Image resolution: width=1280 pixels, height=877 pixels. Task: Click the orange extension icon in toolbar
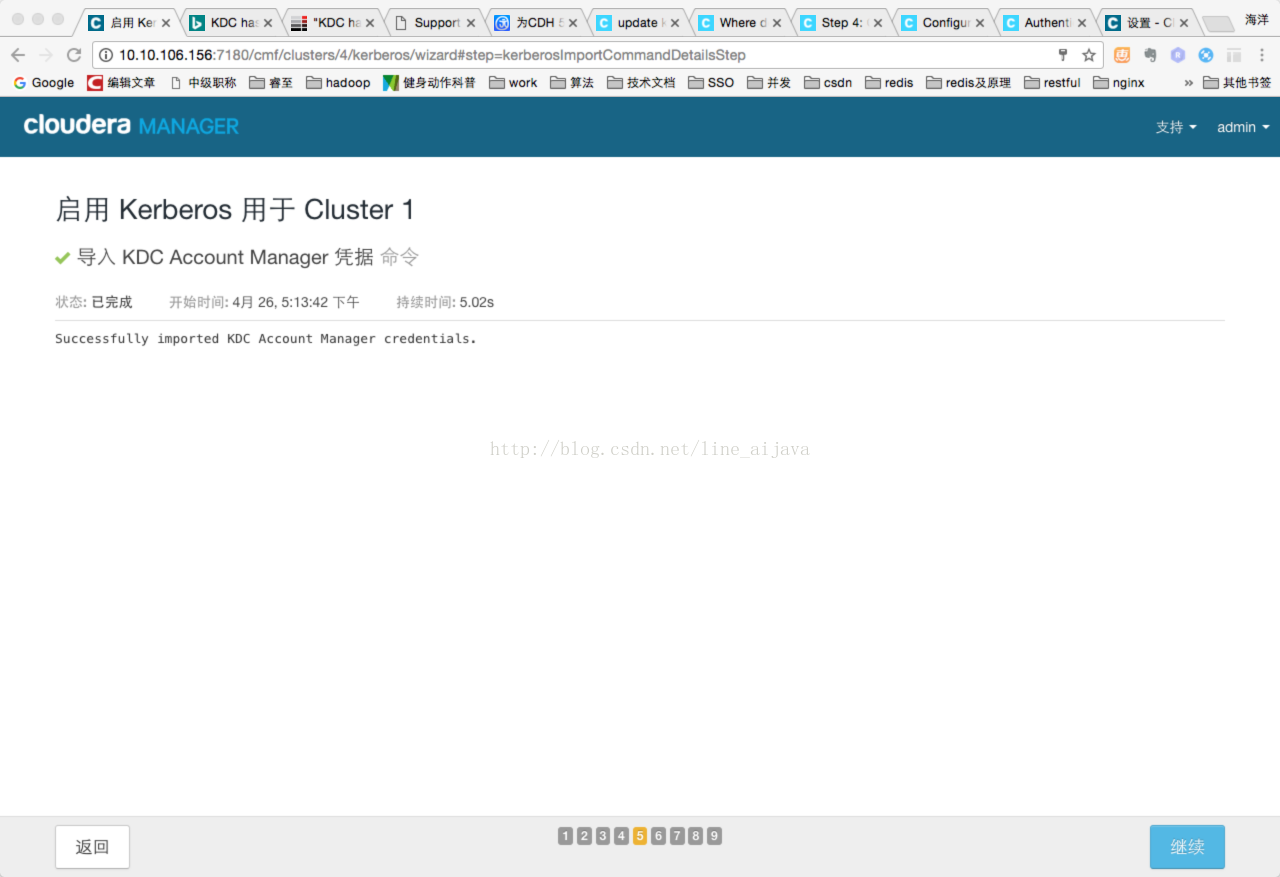(x=1122, y=55)
